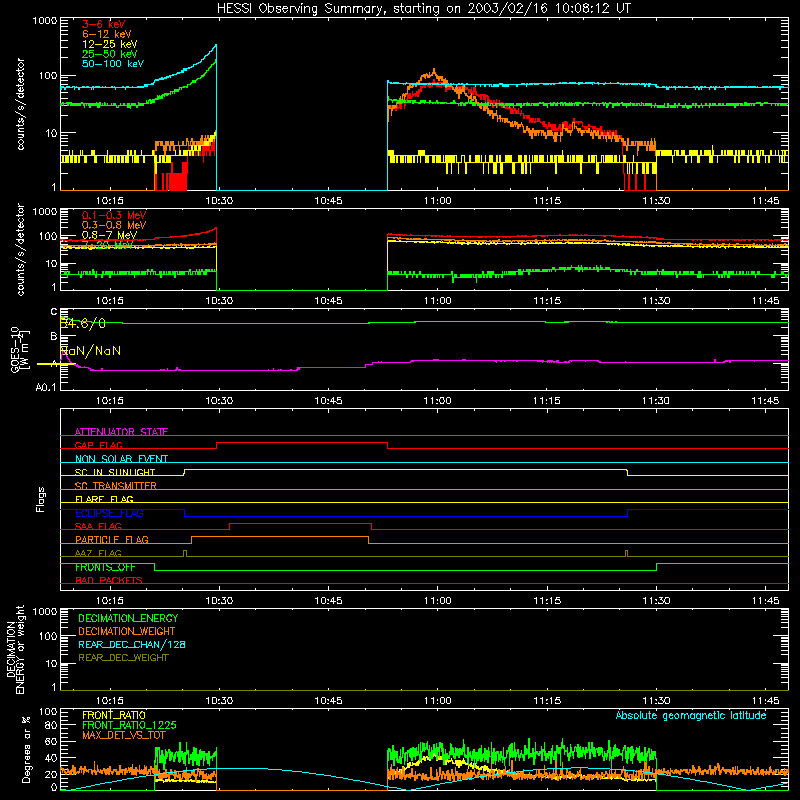This screenshot has width=800, height=800.
Task: Click the 25-50 keV legend label
Action: pyautogui.click(x=110, y=54)
